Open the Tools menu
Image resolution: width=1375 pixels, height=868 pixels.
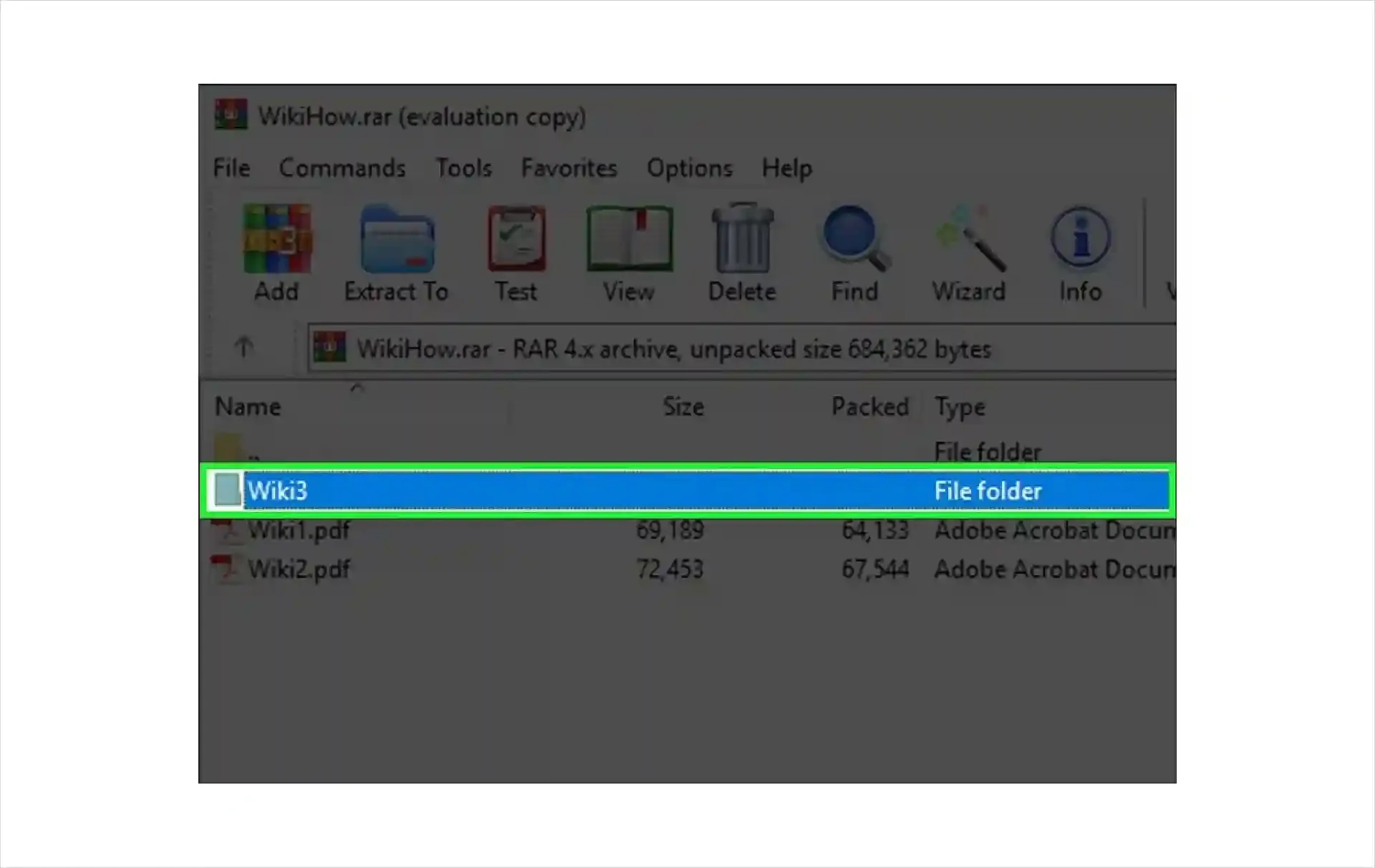(x=462, y=167)
